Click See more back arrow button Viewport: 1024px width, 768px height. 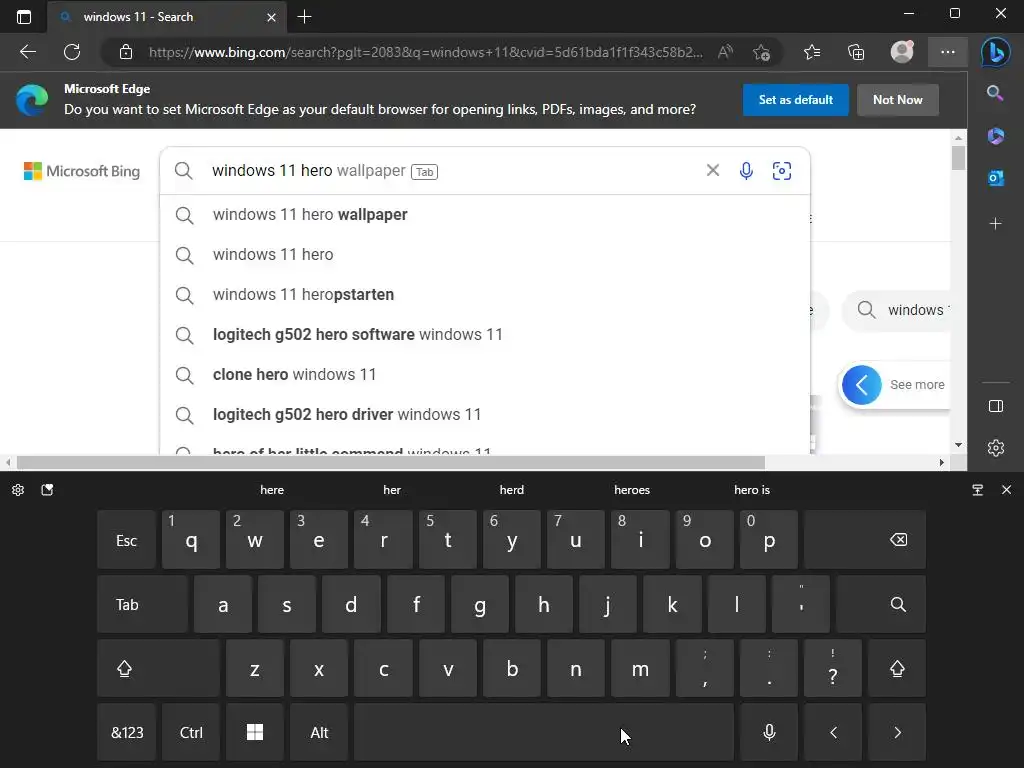pyautogui.click(x=861, y=385)
